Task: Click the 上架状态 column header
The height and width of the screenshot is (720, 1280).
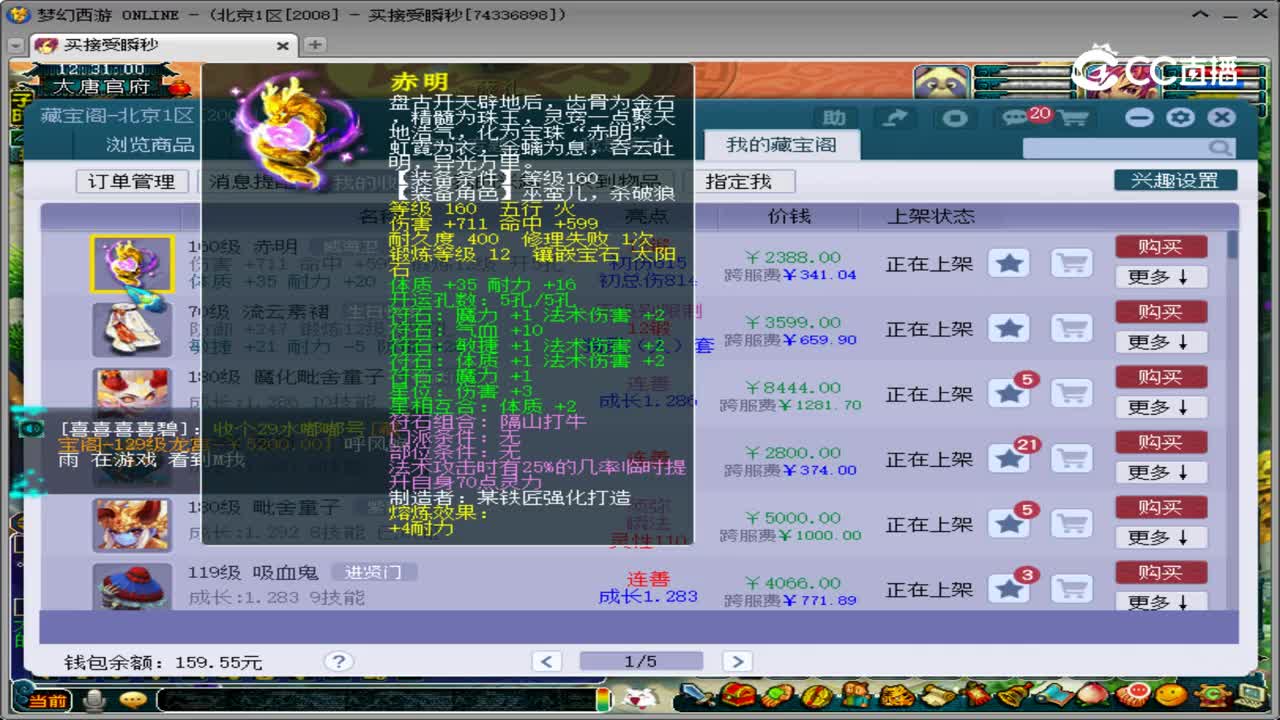Action: click(931, 216)
